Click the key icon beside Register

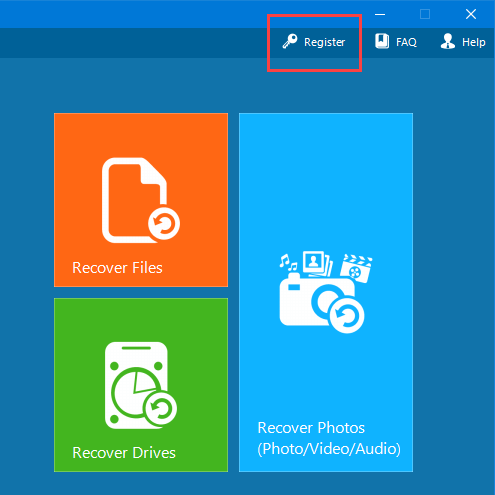290,42
